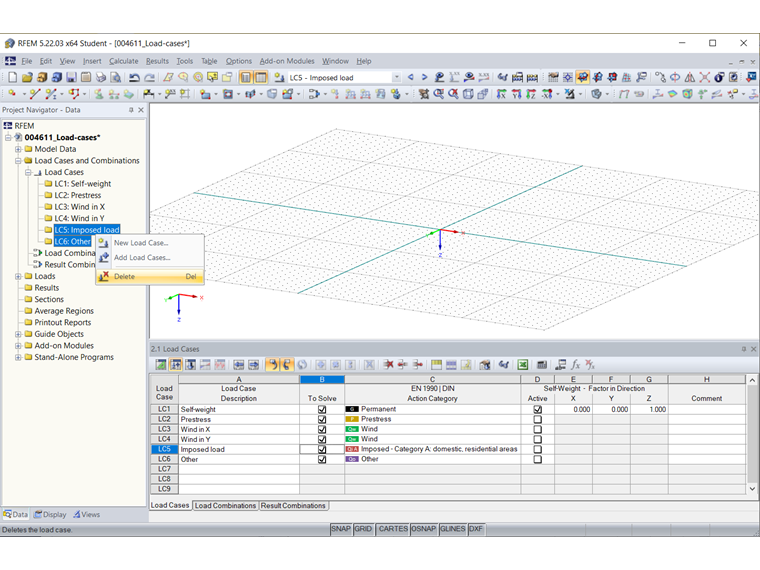Click the Export to Excel table icon

(522, 364)
